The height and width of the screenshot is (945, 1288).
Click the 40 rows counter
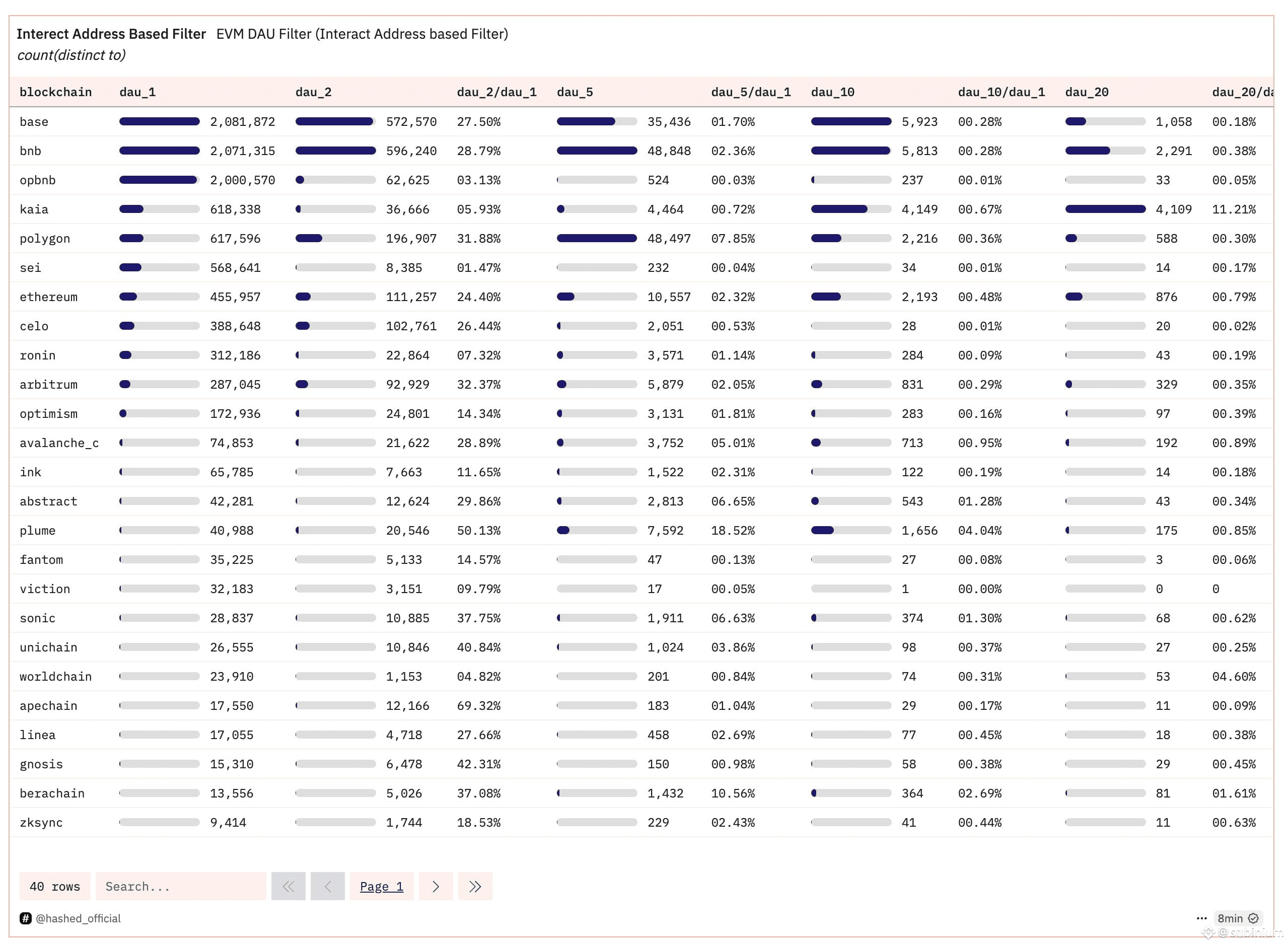[55, 886]
